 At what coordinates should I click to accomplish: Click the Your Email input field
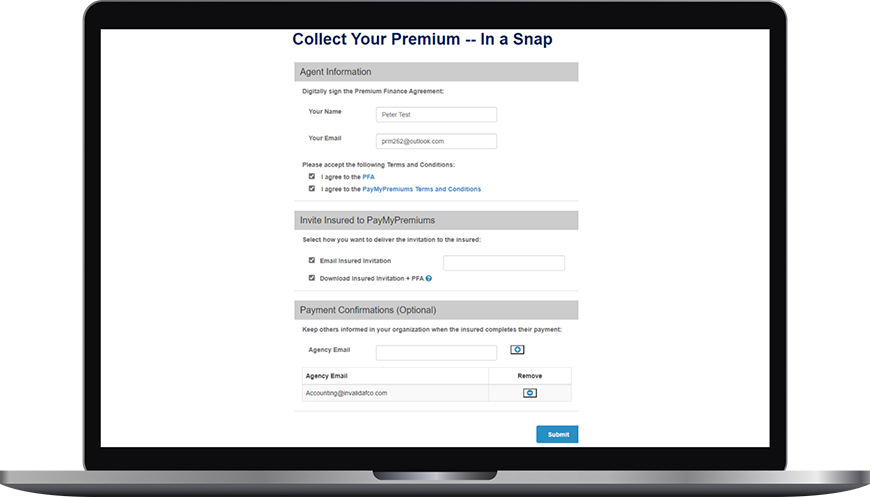(436, 142)
